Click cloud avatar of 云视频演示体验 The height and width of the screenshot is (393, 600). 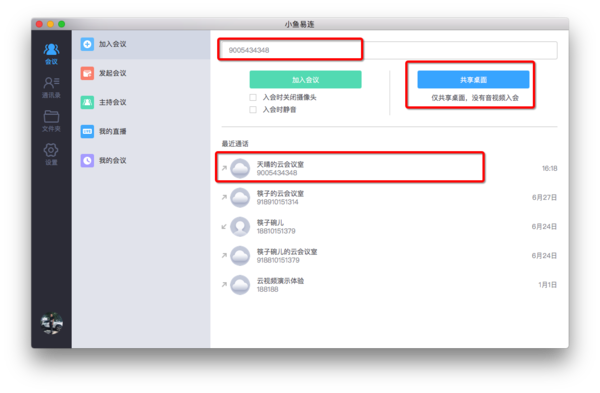pyautogui.click(x=240, y=285)
